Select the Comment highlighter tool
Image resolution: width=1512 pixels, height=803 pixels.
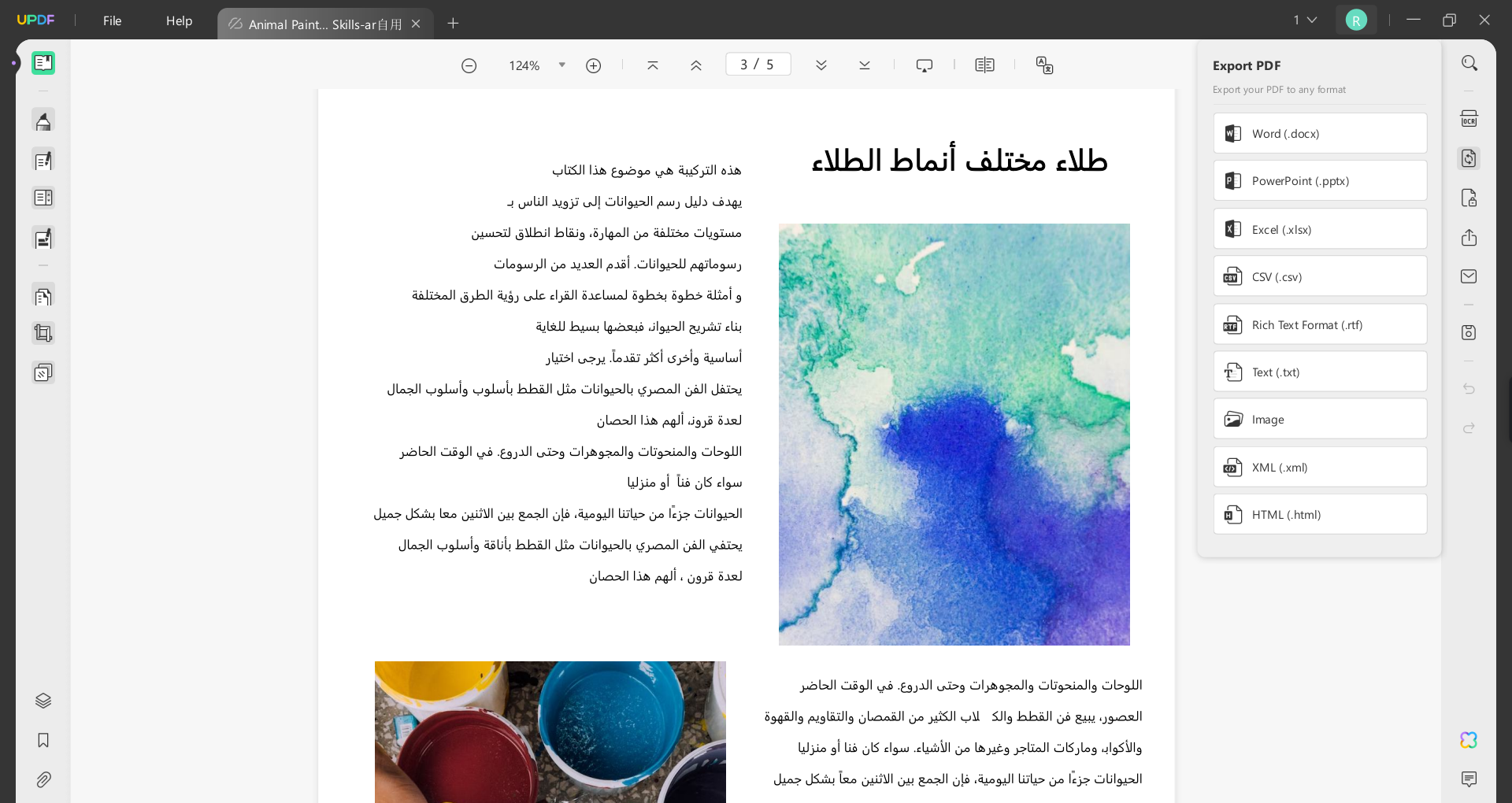[x=43, y=121]
